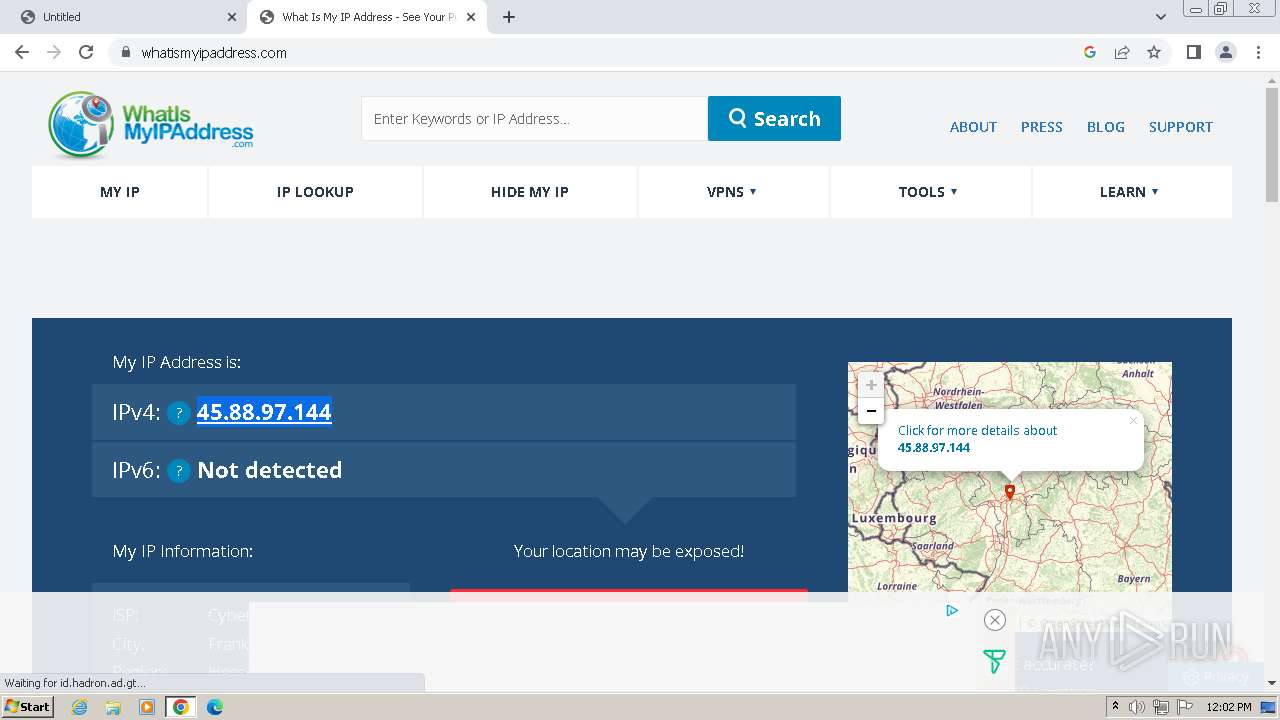Click IPv4 question mark help icon
The width and height of the screenshot is (1280, 720).
point(179,413)
